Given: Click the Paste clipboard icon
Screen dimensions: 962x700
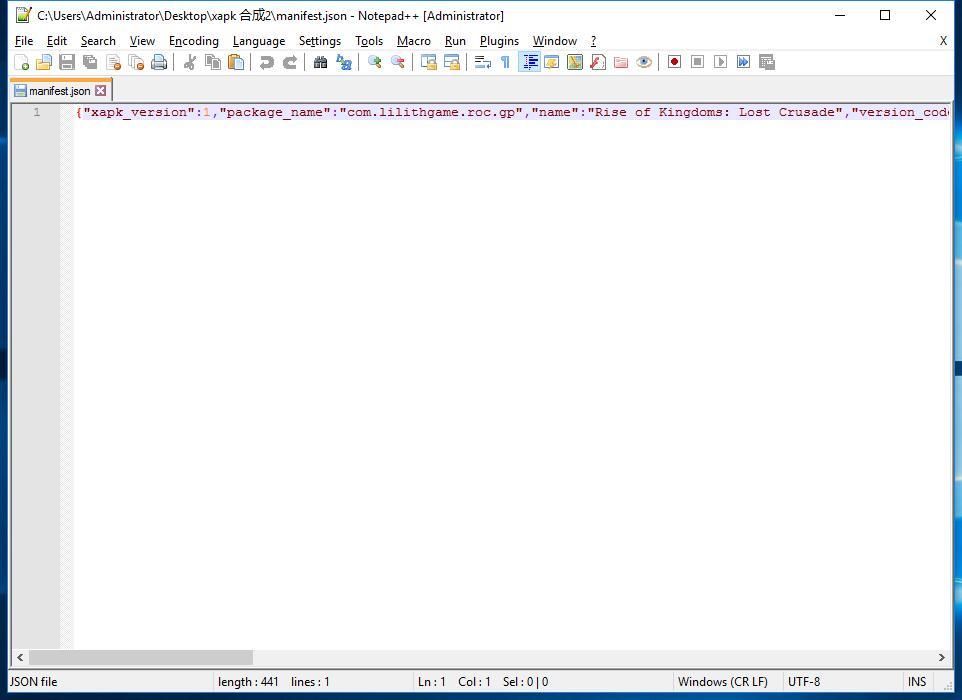Looking at the screenshot, I should pos(236,62).
